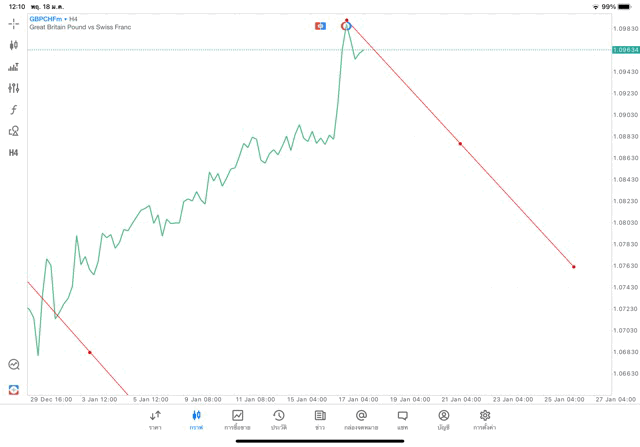This screenshot has width=640, height=447.
Task: Go to the ประวัติ (history) tab
Action: [278, 420]
